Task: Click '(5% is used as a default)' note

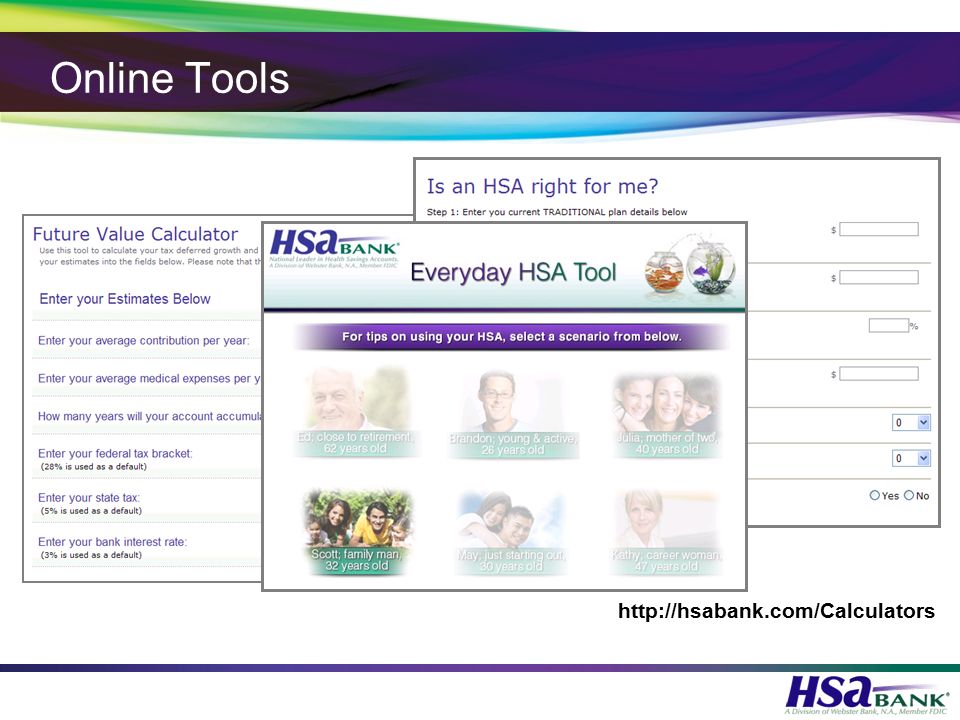Action: [x=91, y=511]
